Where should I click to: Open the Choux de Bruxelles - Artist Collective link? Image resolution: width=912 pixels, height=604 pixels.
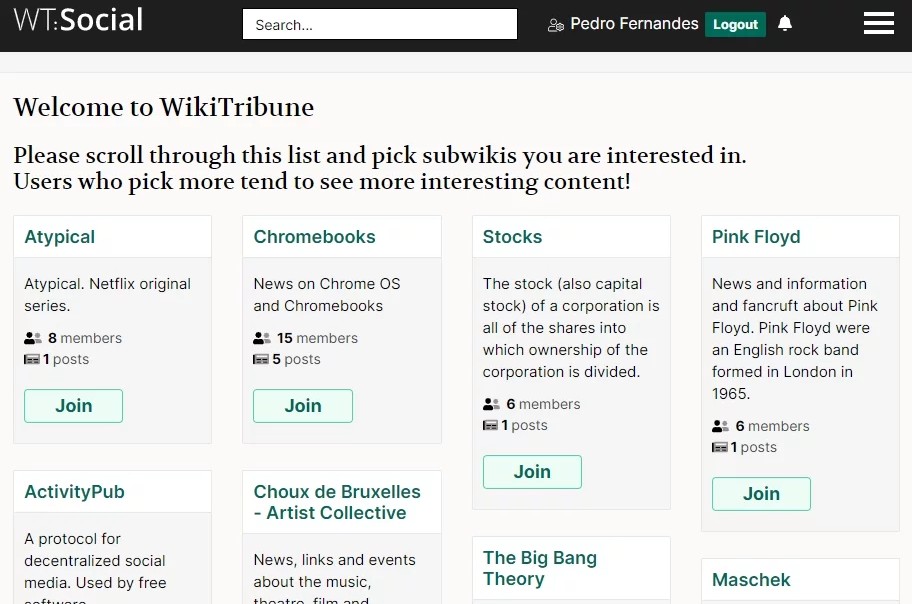pos(337,502)
